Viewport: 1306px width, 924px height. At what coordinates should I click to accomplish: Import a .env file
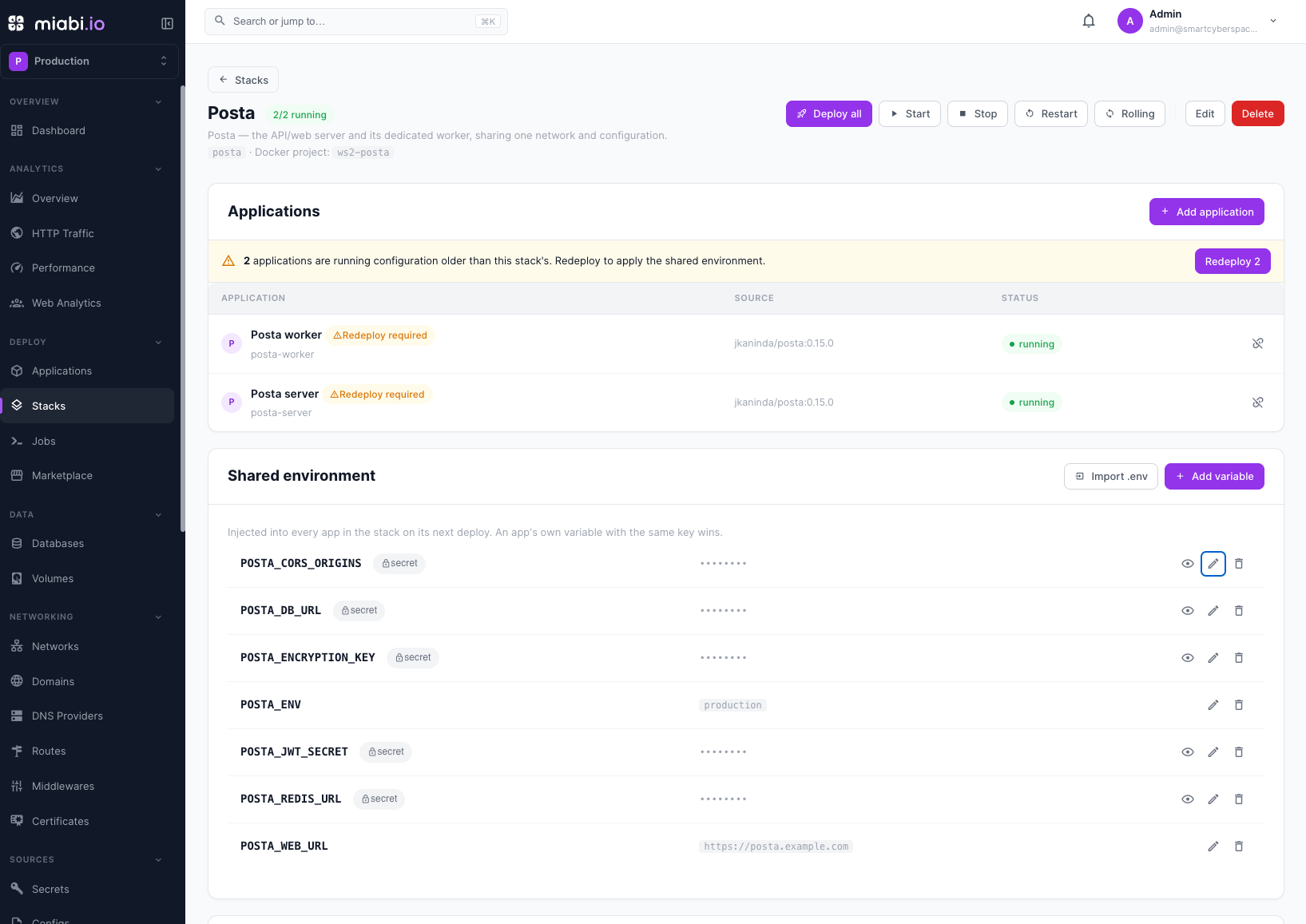[x=1111, y=477]
